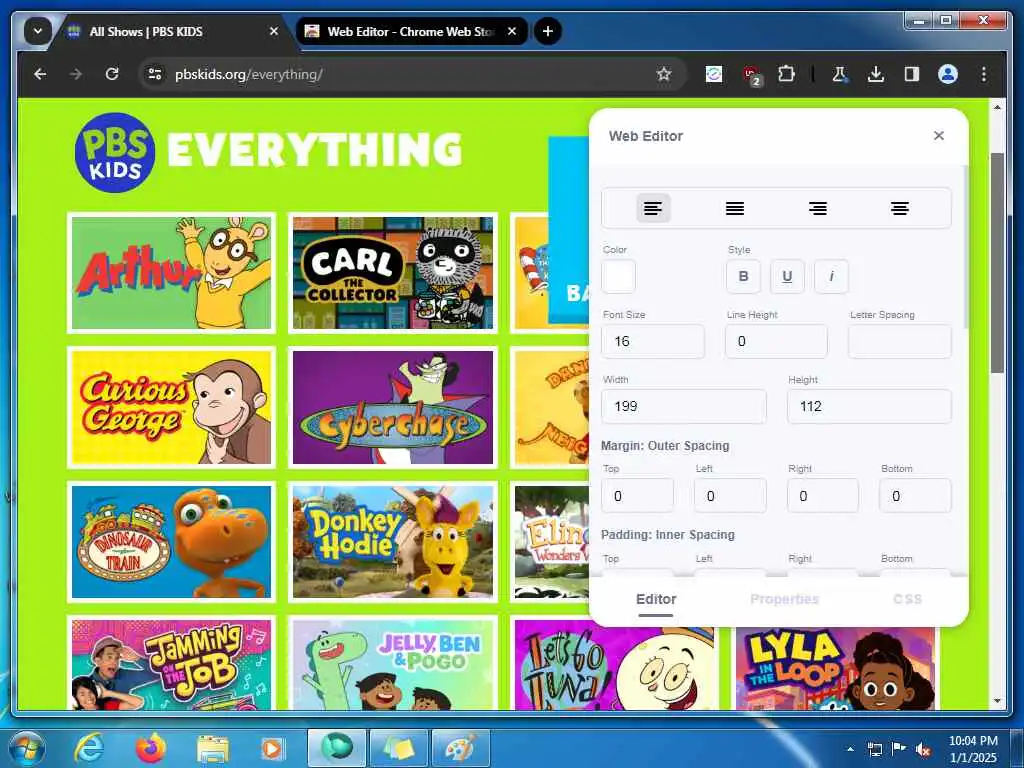Close the Web Editor panel
The height and width of the screenshot is (768, 1024).
coord(938,135)
